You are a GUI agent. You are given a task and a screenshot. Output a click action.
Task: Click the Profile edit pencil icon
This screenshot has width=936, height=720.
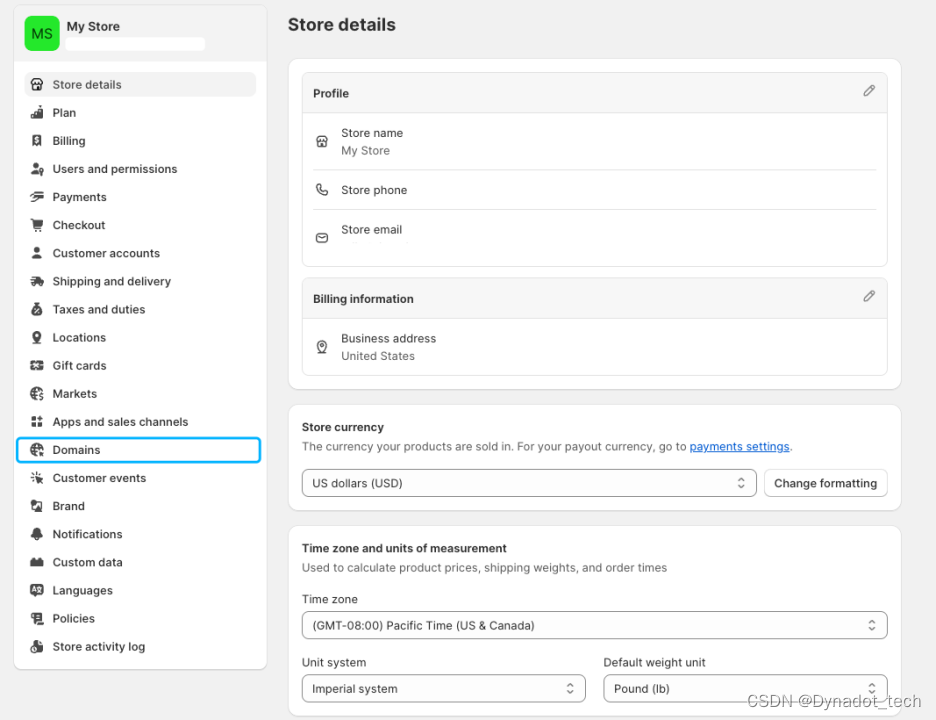pos(869,91)
